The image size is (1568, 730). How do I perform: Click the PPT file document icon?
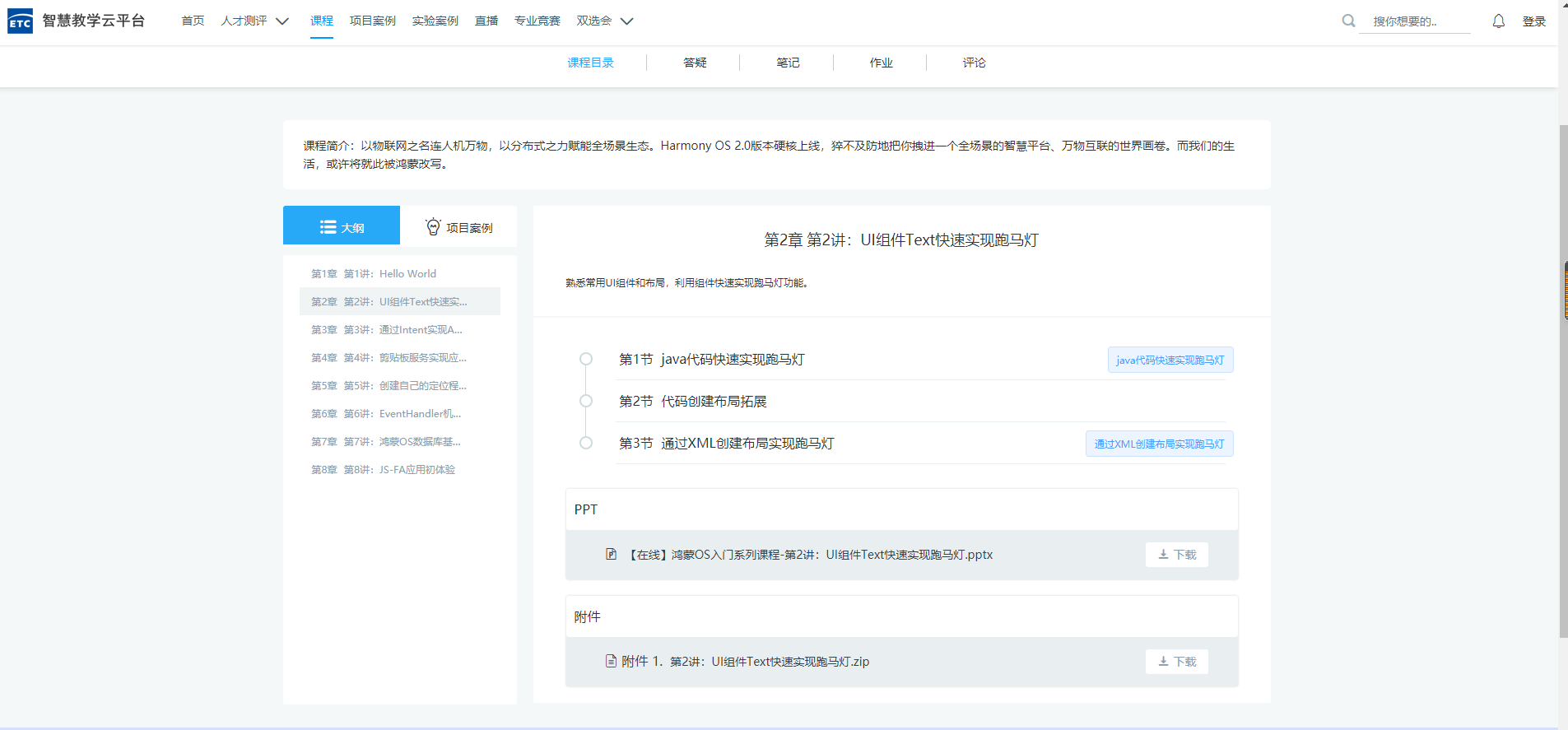611,554
